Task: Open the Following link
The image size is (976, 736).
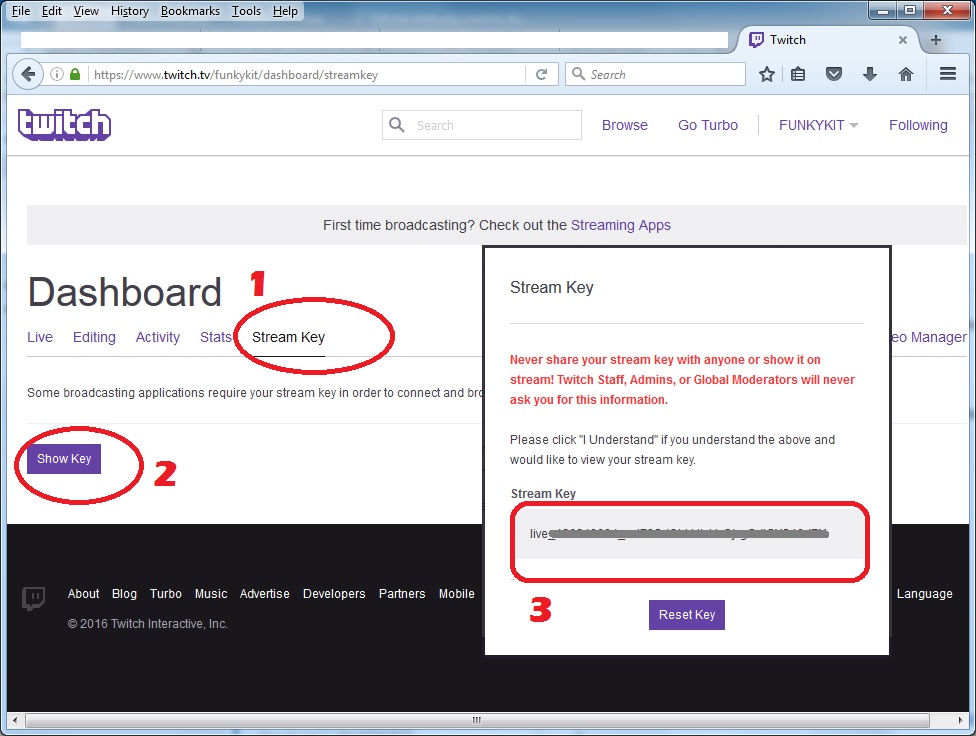Action: point(918,125)
